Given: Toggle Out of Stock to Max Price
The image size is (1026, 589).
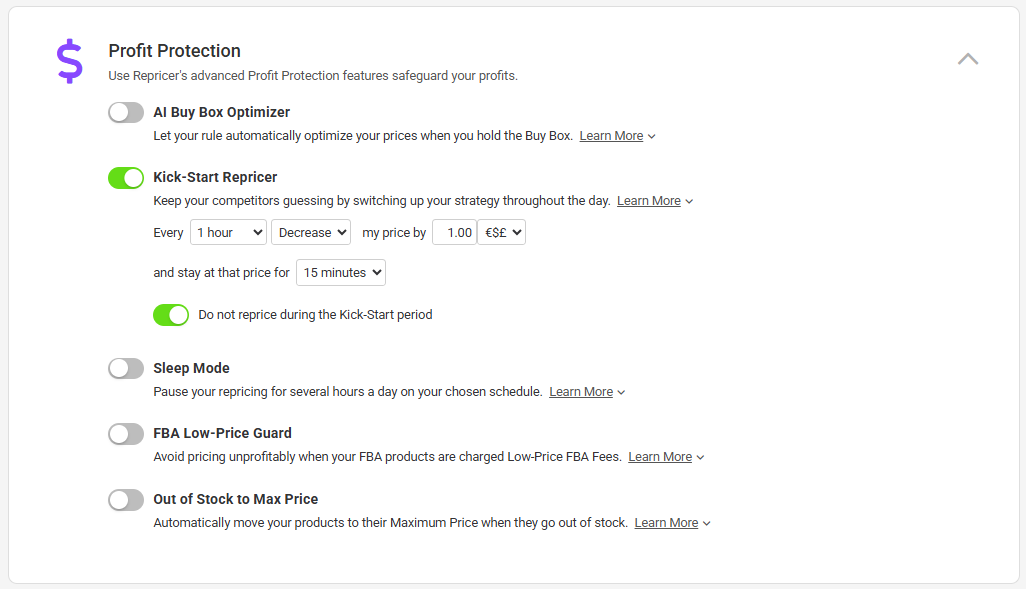Looking at the screenshot, I should (x=126, y=500).
